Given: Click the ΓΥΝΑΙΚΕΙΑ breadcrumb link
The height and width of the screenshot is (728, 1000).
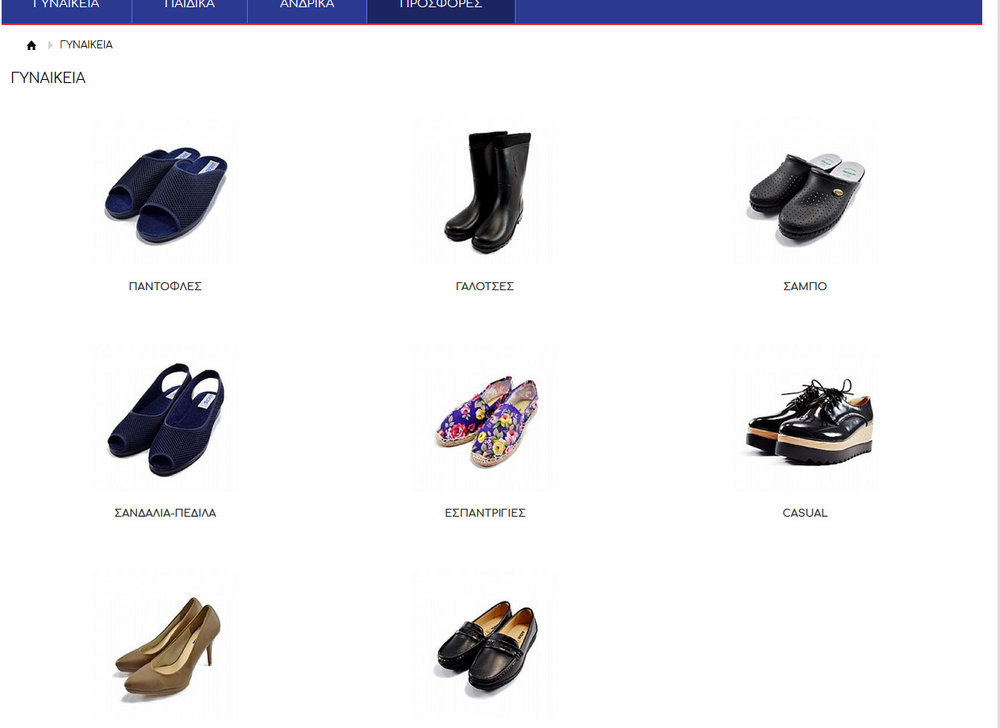Looking at the screenshot, I should (x=86, y=45).
